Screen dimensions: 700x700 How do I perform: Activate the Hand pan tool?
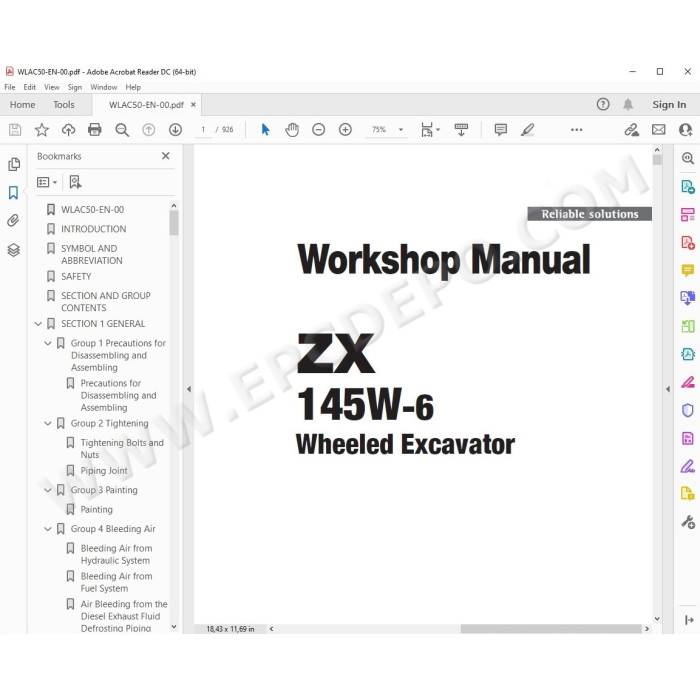(292, 129)
